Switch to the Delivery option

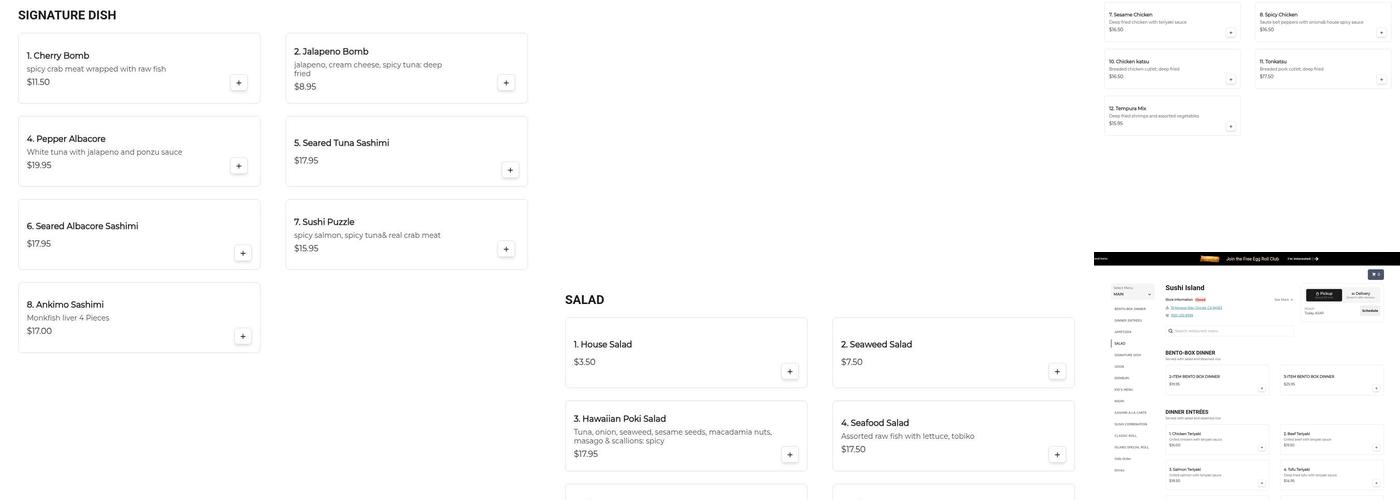point(1361,295)
